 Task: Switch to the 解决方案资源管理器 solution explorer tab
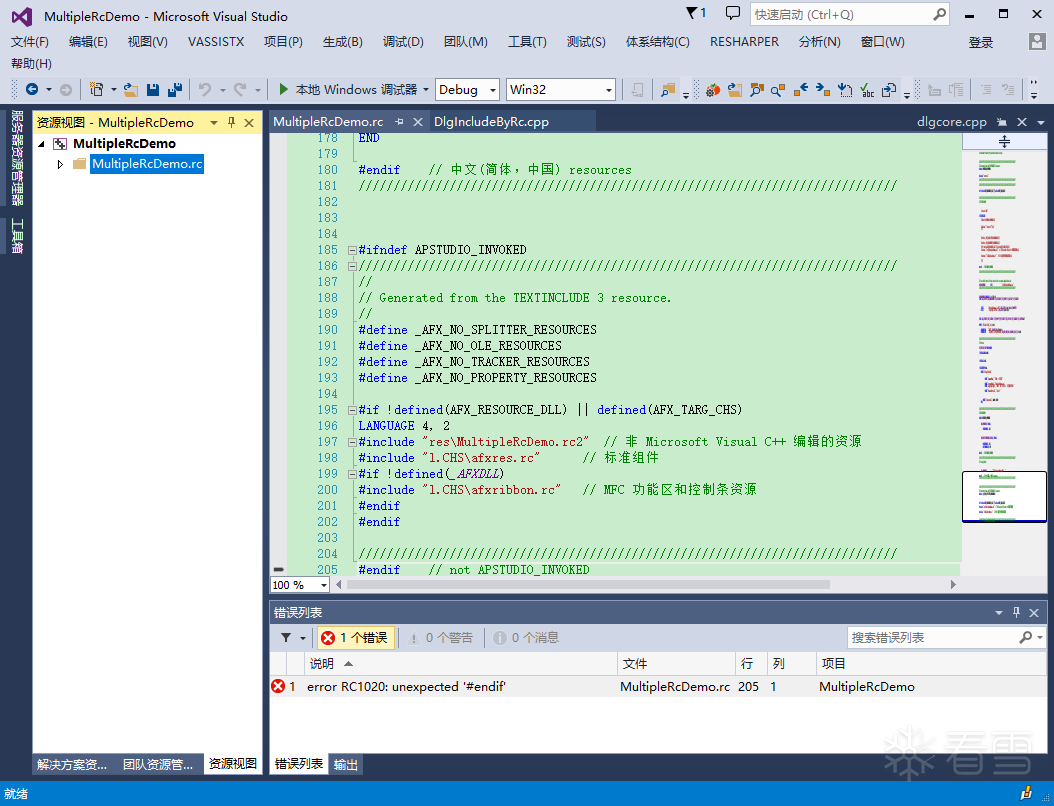click(x=72, y=764)
